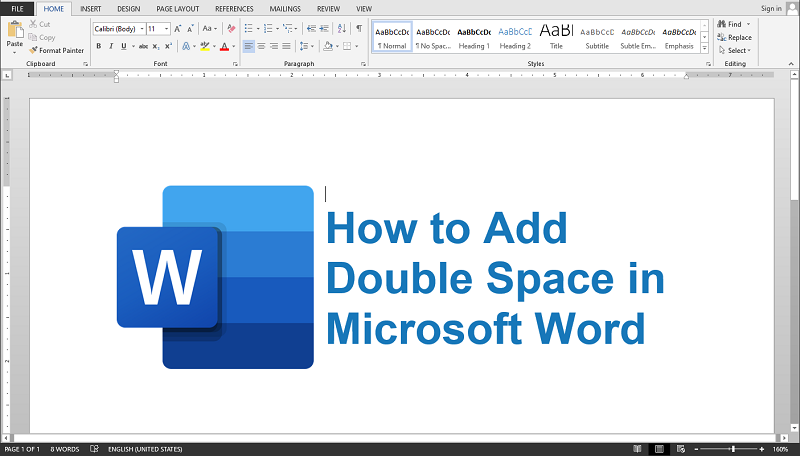Decrease font size with Shrink Font

click(x=190, y=29)
